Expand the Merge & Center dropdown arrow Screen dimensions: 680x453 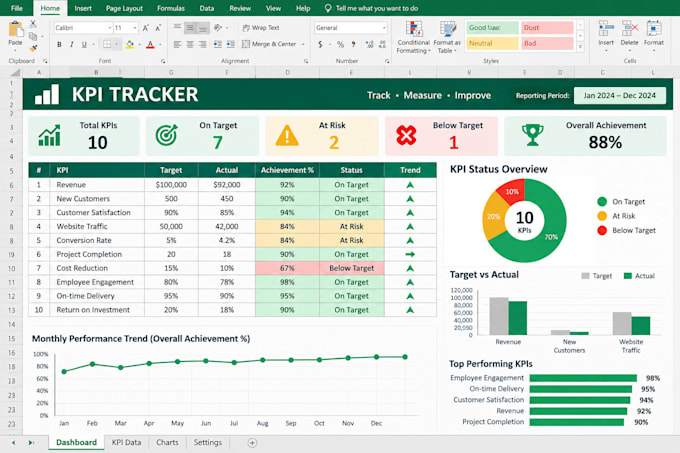(x=303, y=44)
